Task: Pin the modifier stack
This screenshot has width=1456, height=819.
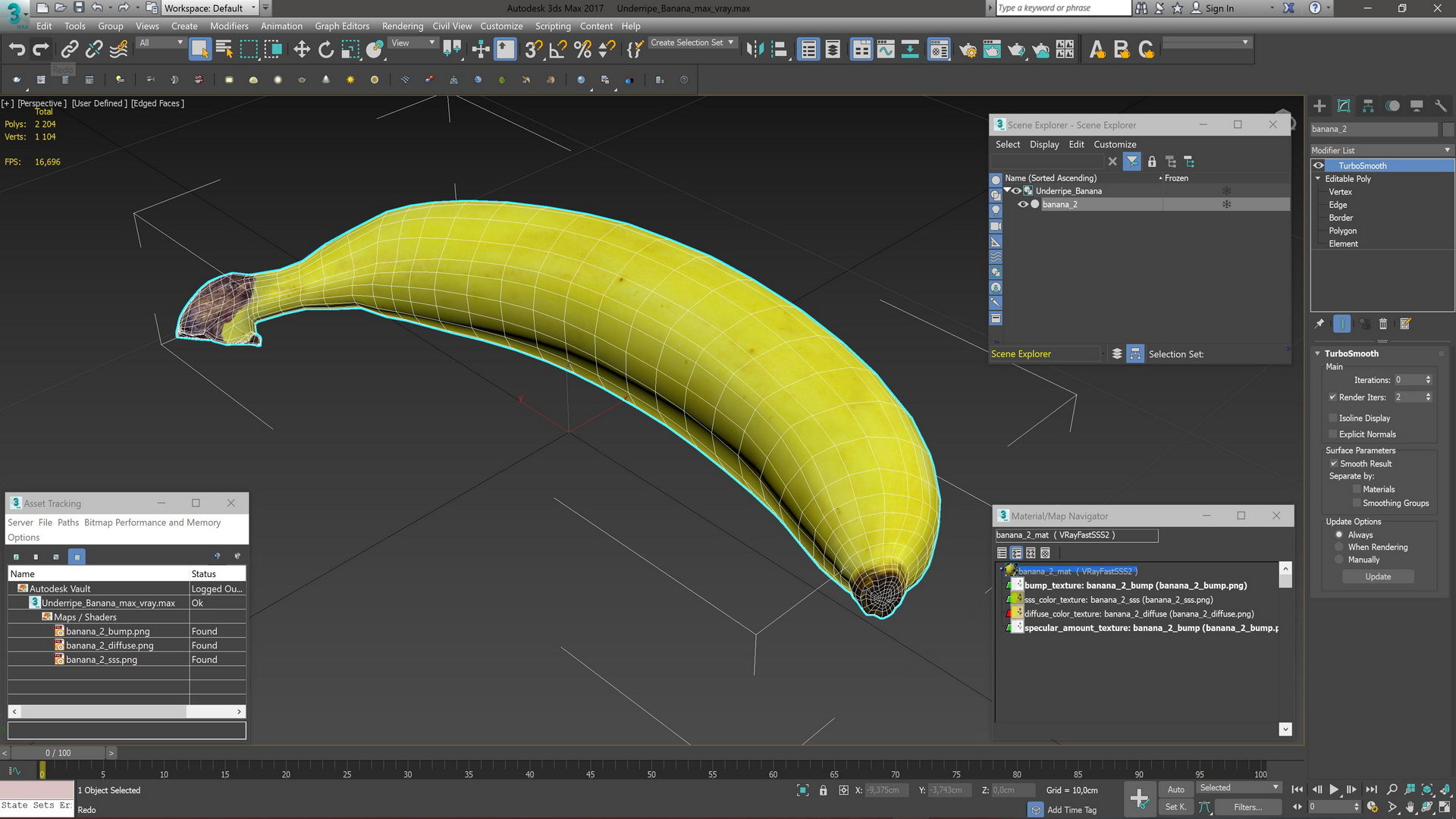Action: point(1319,324)
